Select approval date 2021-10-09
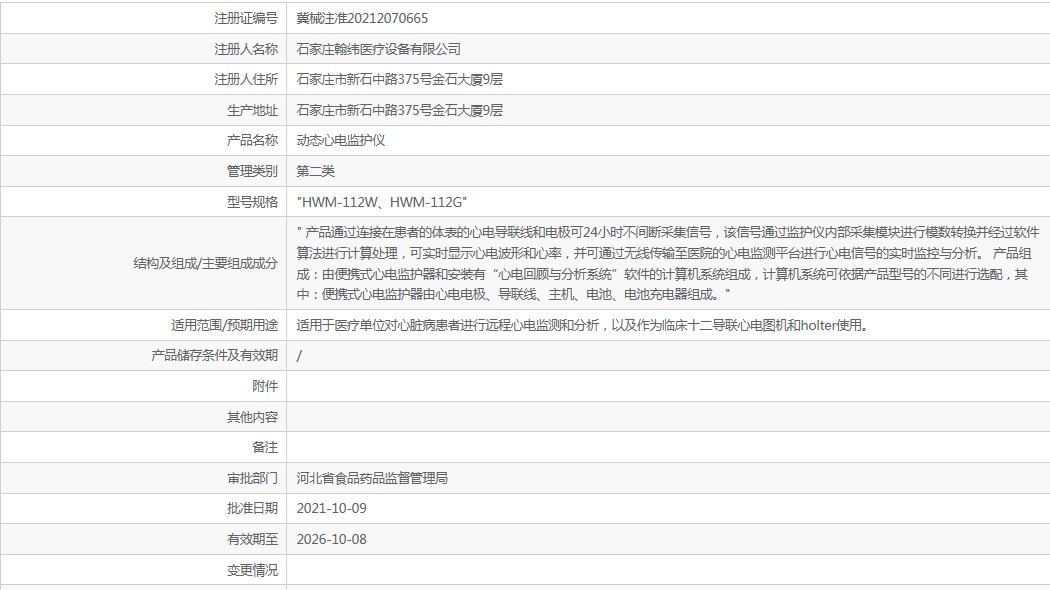Viewport: 1050px width, 590px height. pos(331,508)
